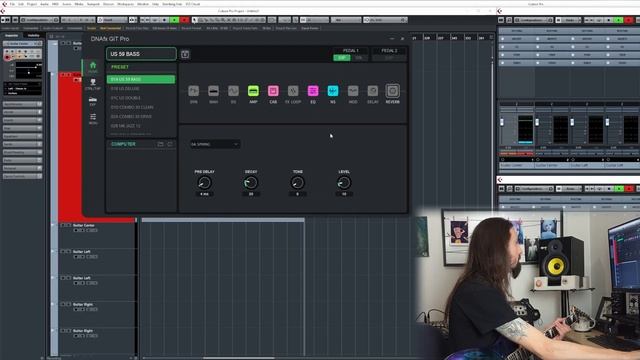Select the MOD effect block
640x360 pixels.
click(x=353, y=91)
